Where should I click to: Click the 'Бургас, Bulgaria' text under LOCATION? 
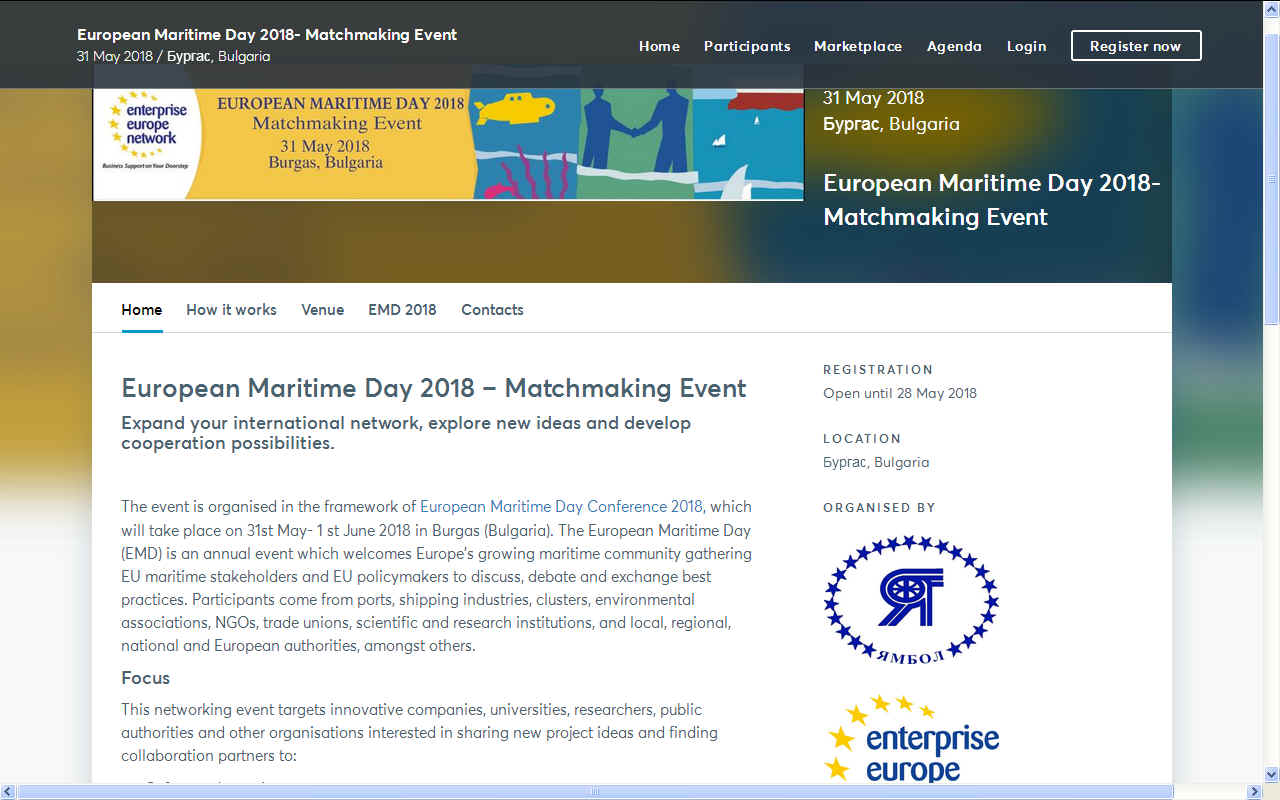point(876,462)
